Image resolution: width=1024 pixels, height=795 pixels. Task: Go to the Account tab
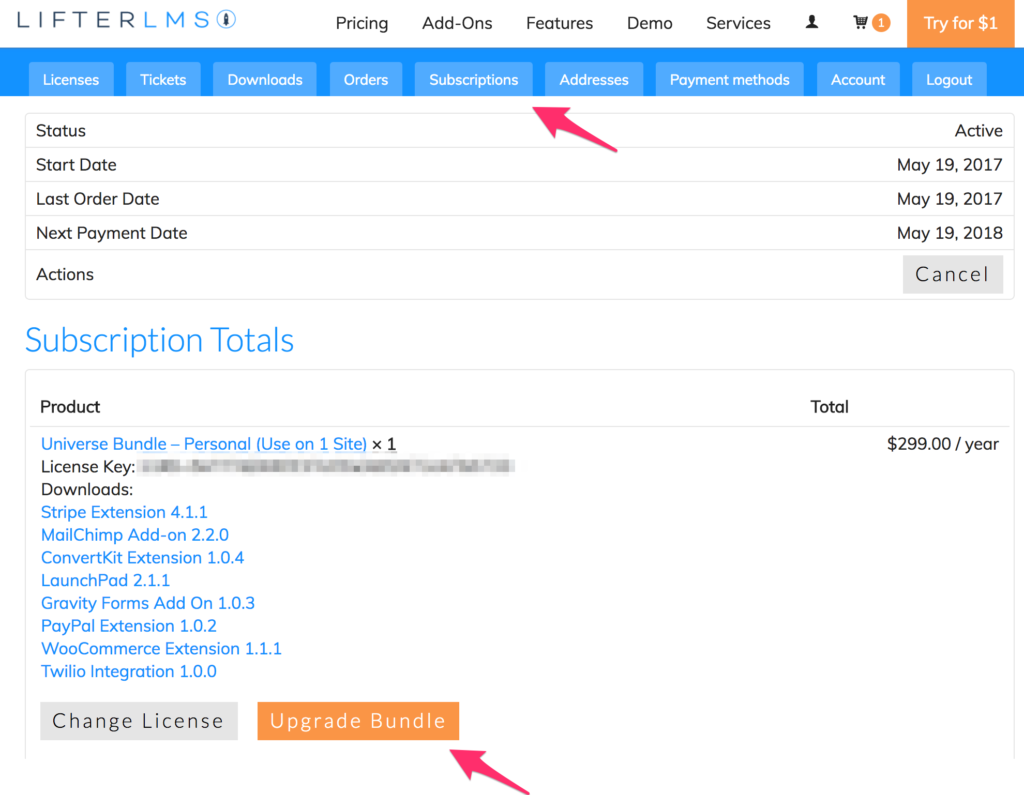[858, 80]
